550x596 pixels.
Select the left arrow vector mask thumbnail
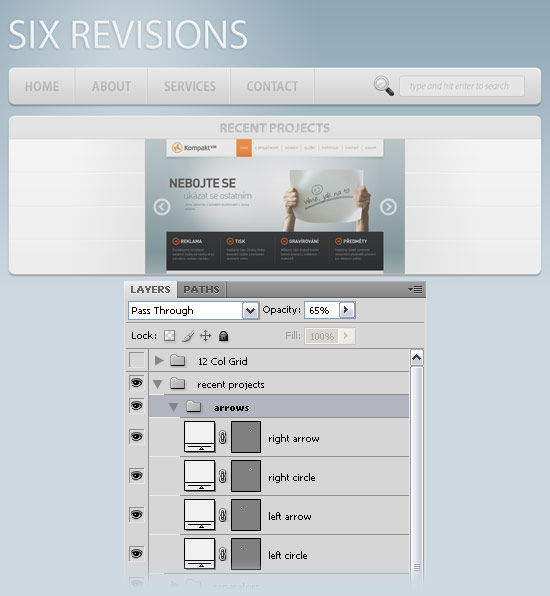(x=246, y=515)
